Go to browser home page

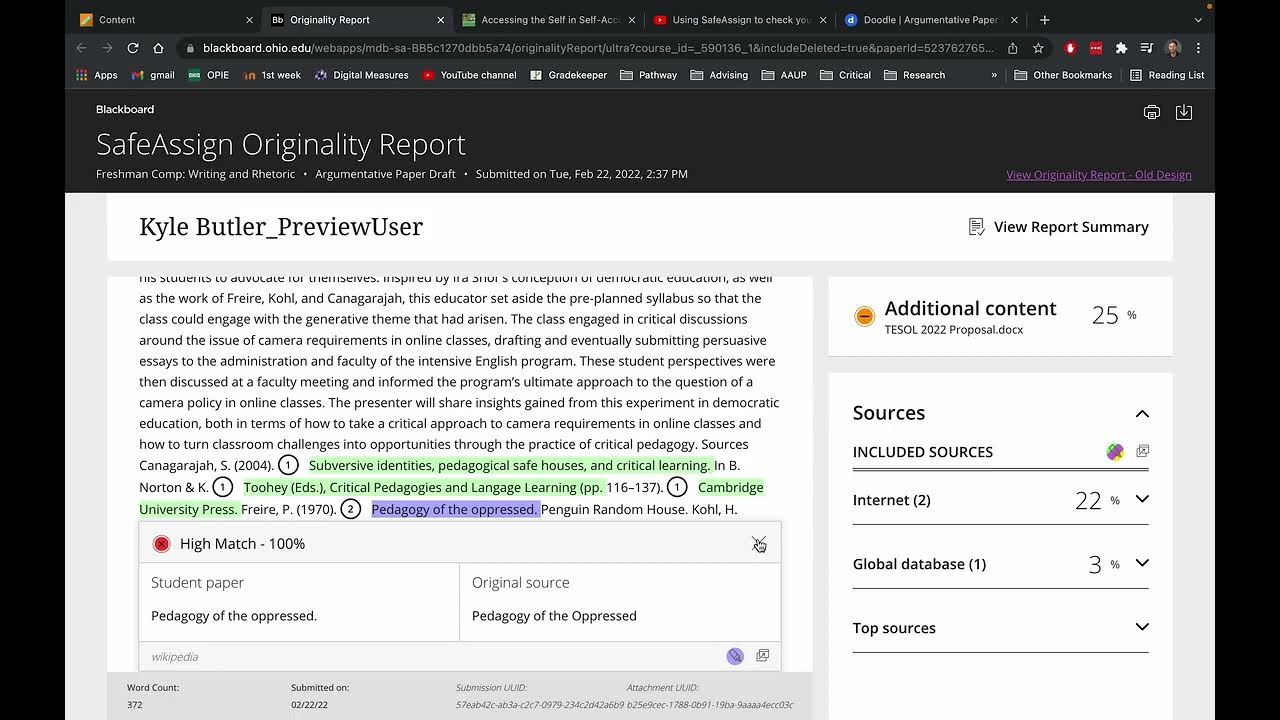(x=158, y=48)
